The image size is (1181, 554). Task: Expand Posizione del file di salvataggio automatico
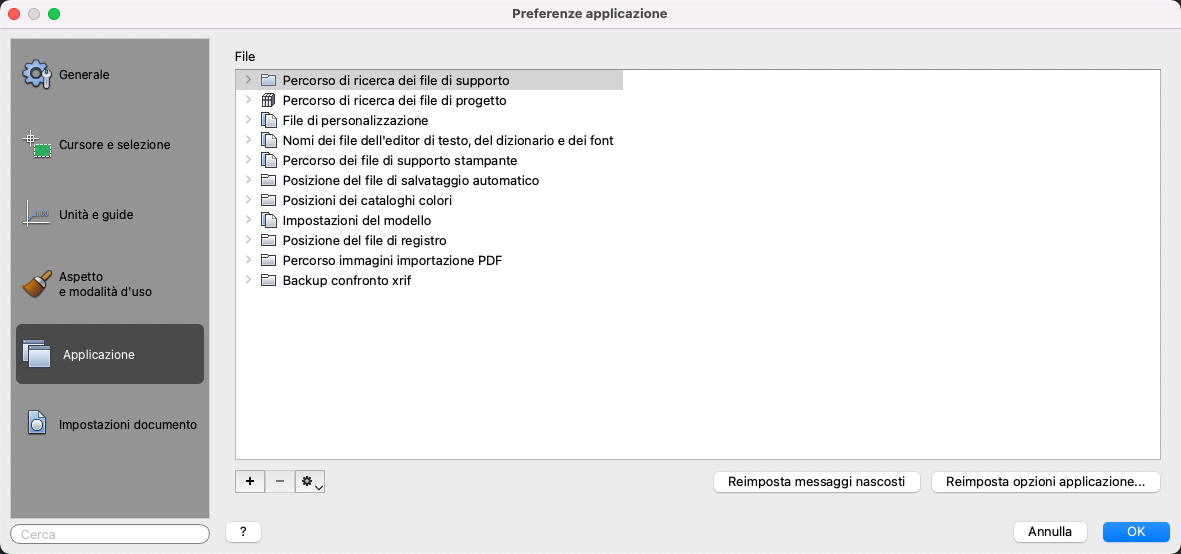click(x=248, y=180)
